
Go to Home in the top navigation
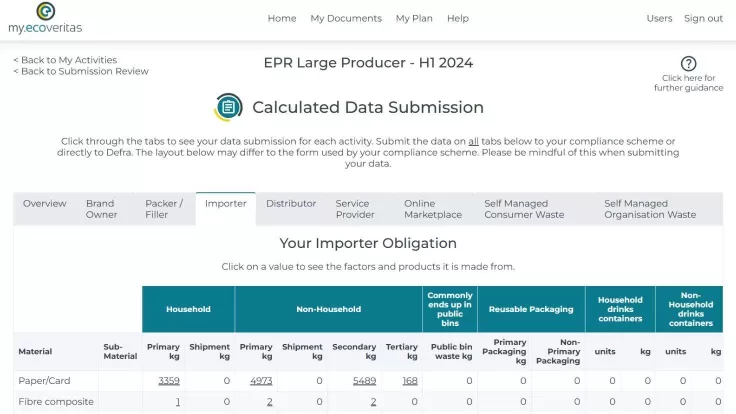tap(282, 18)
